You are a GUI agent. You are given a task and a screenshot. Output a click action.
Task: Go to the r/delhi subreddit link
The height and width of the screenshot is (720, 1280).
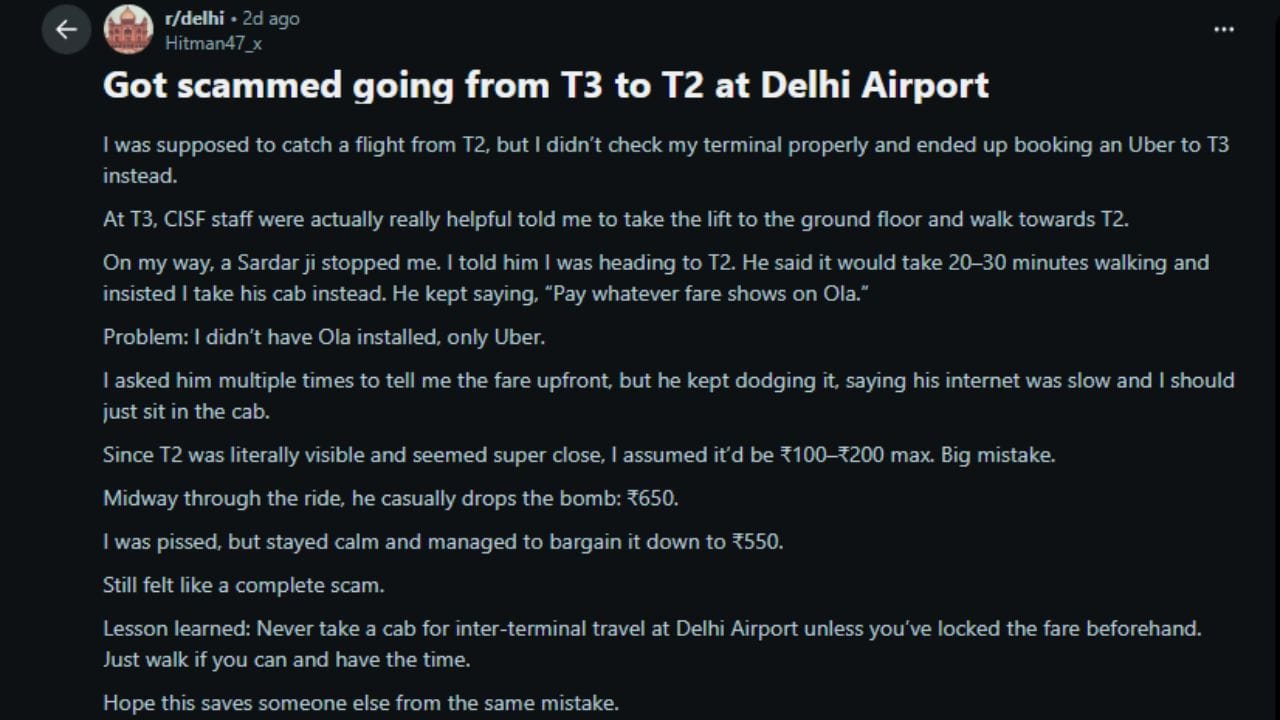(x=193, y=19)
